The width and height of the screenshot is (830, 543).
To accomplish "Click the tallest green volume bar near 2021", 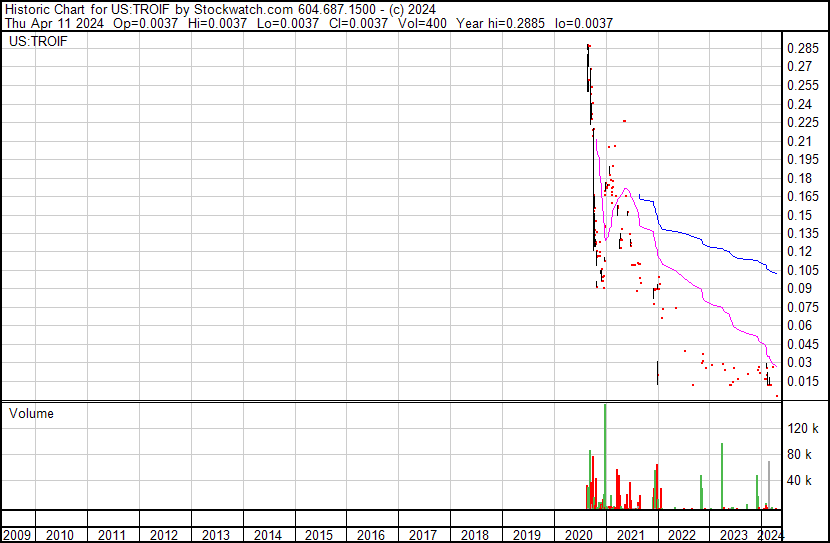I will coord(605,457).
